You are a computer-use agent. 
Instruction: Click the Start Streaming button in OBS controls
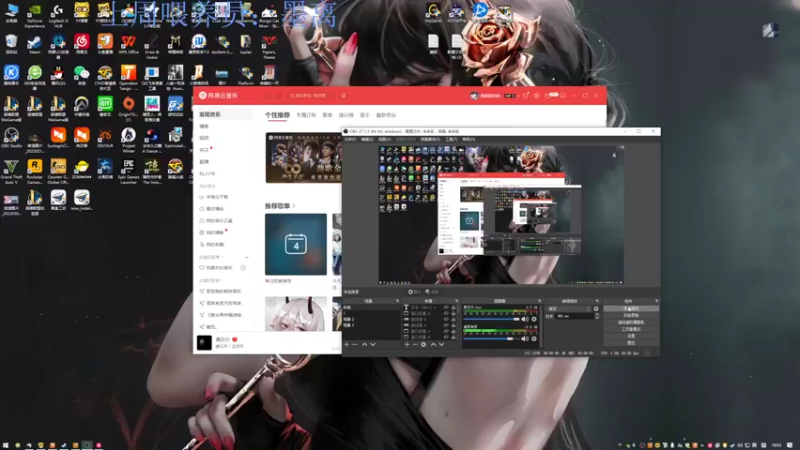click(631, 309)
